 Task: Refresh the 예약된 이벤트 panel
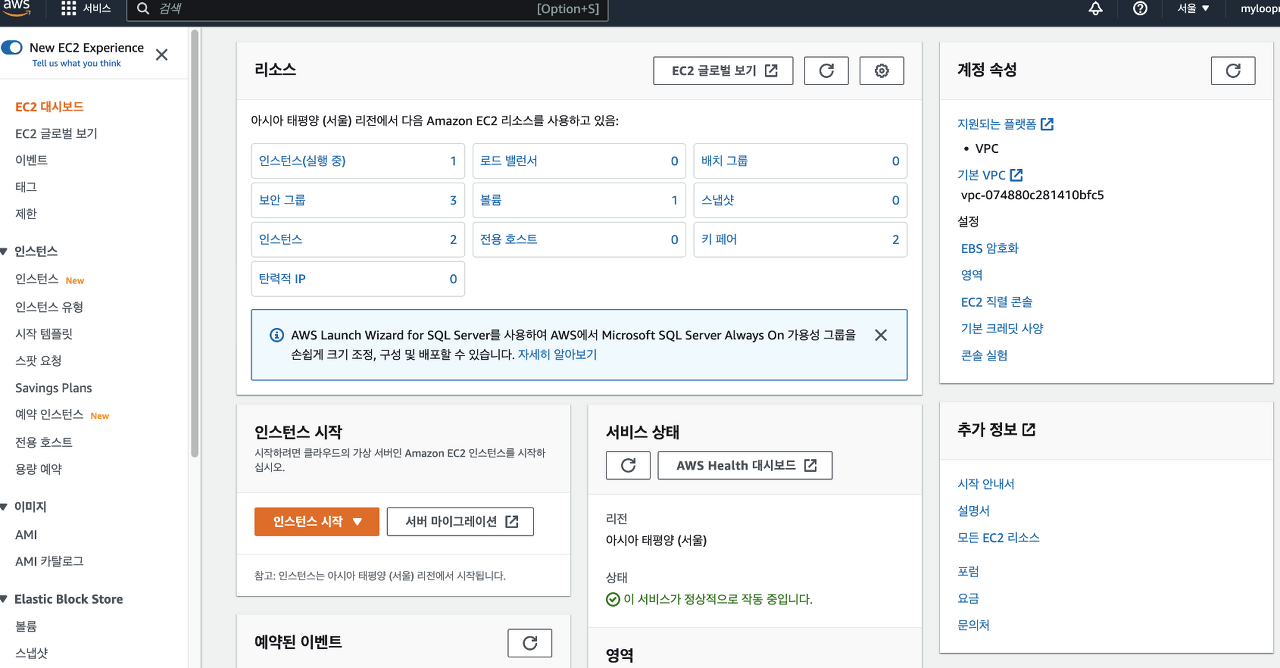tap(530, 643)
